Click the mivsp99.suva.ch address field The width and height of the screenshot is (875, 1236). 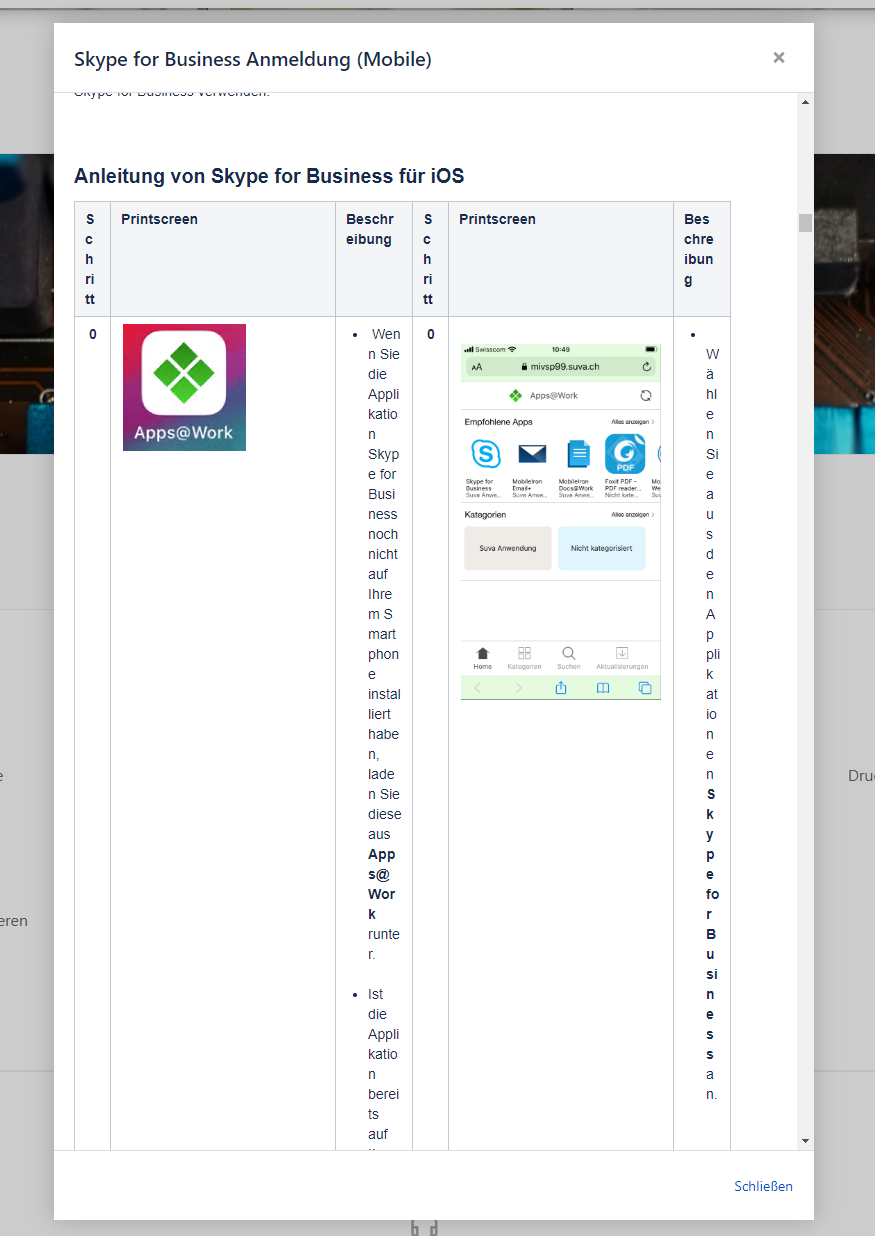click(x=560, y=367)
